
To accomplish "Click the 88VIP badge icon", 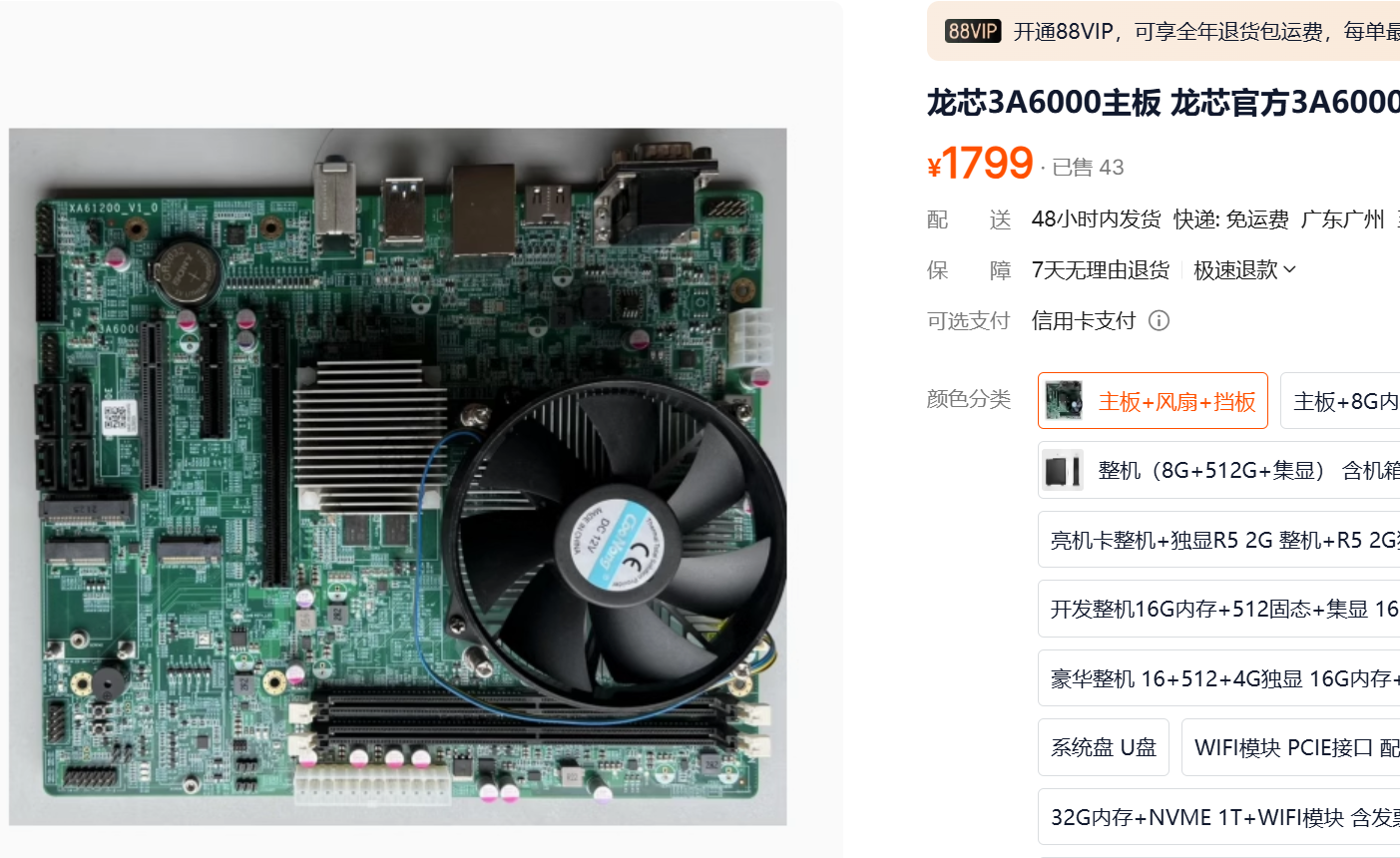I will coord(973,31).
